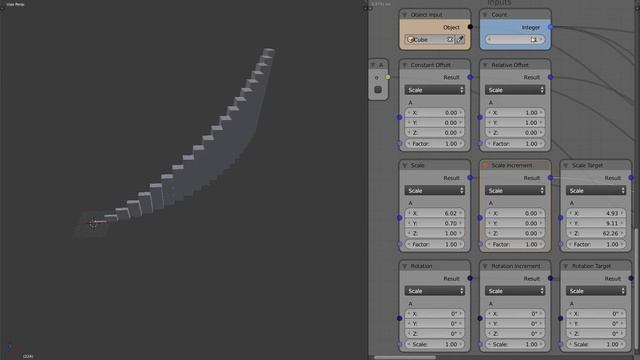Collapse the Scale node via header triangle
Screen dimensions: 640x360
pyautogui.click(x=405, y=165)
